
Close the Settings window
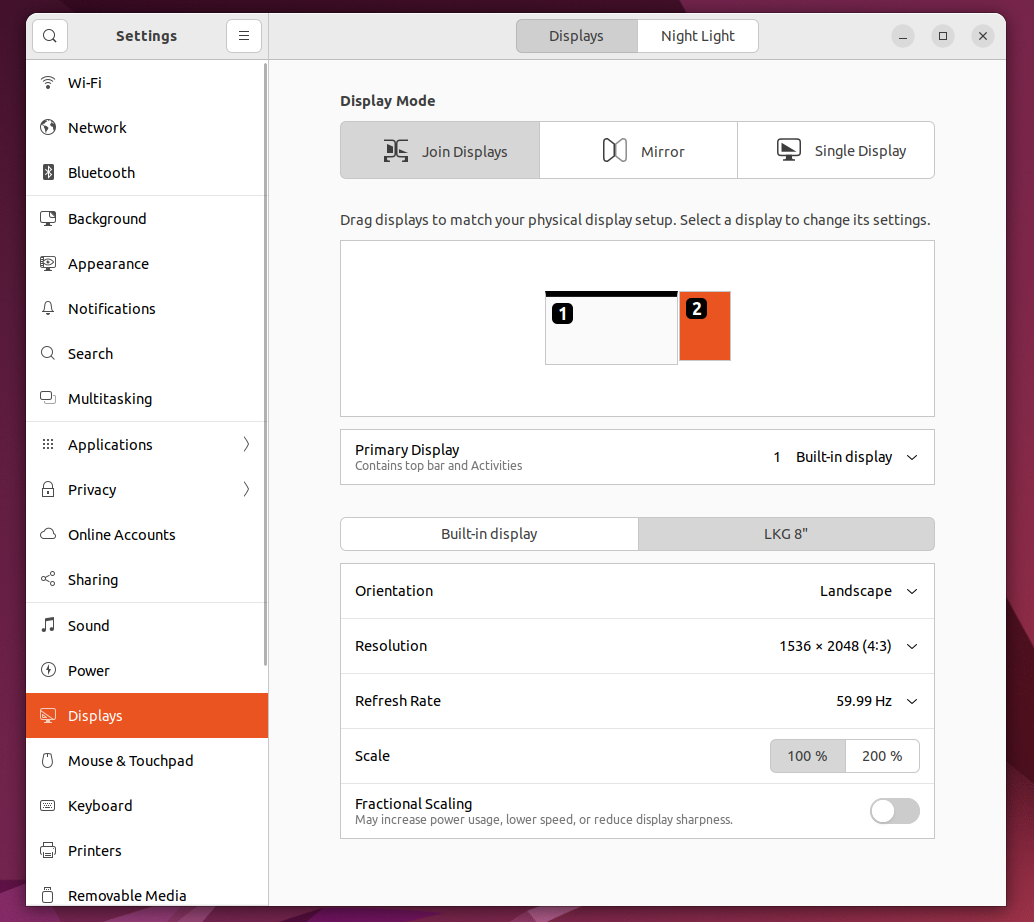(x=983, y=36)
